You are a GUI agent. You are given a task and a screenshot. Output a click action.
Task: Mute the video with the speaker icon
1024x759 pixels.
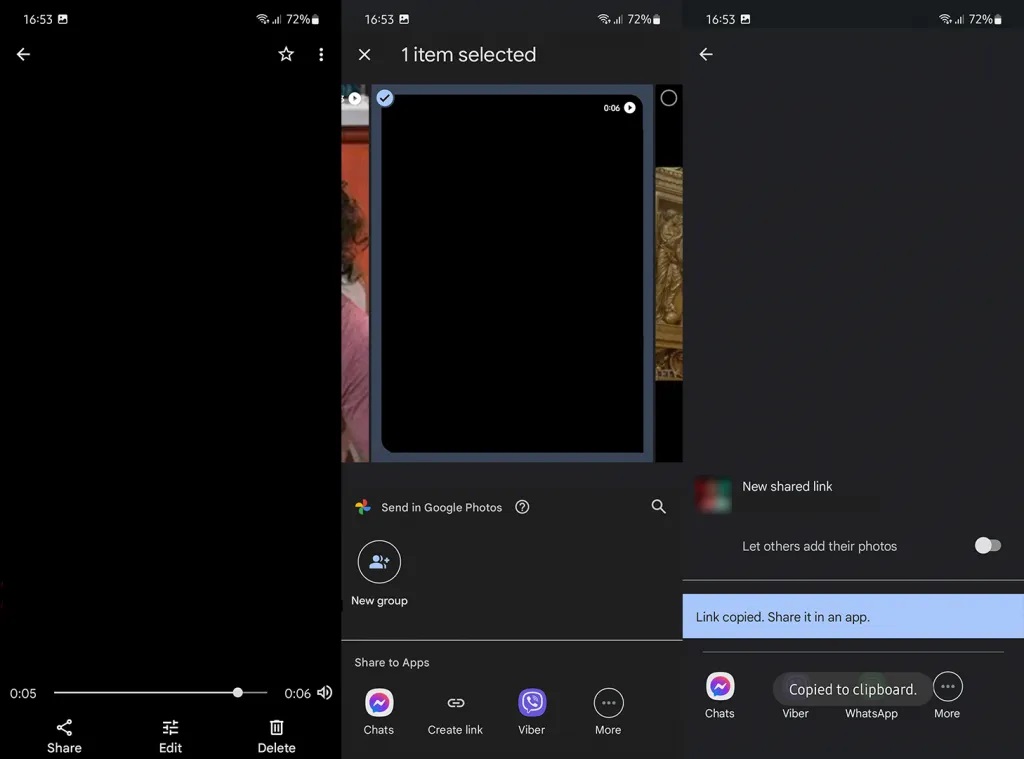(x=325, y=692)
